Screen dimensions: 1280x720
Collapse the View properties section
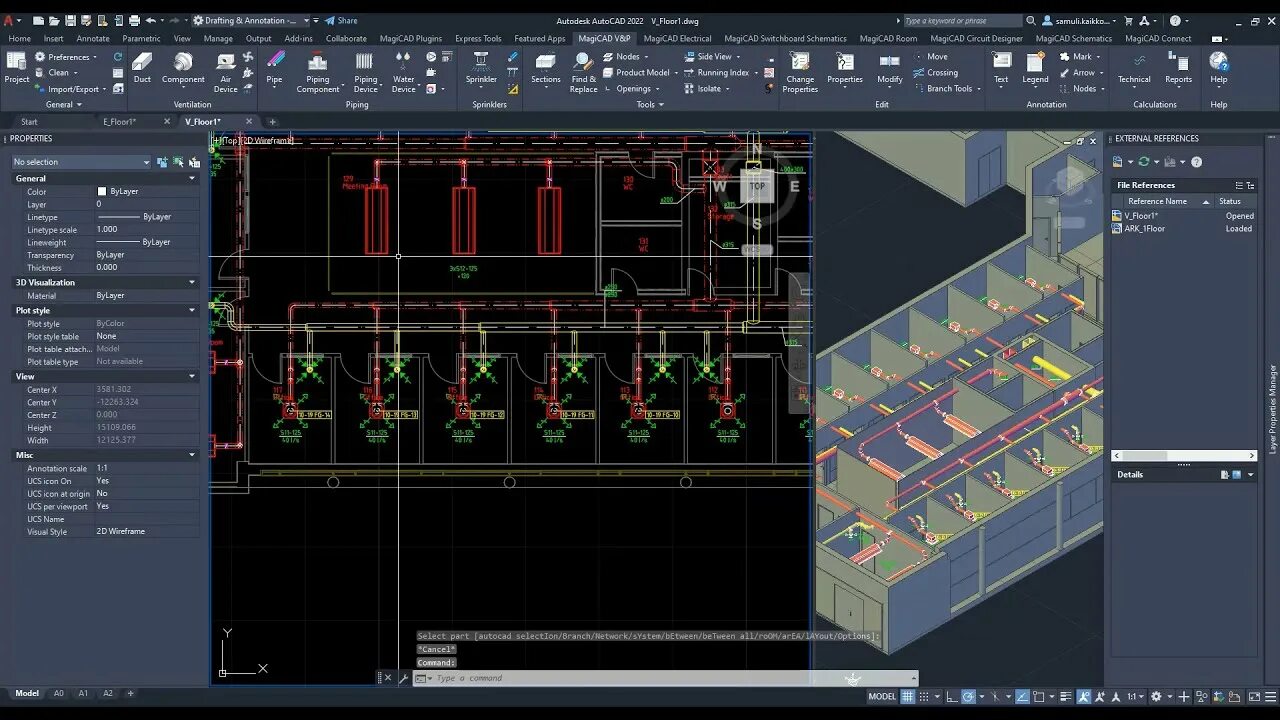192,376
